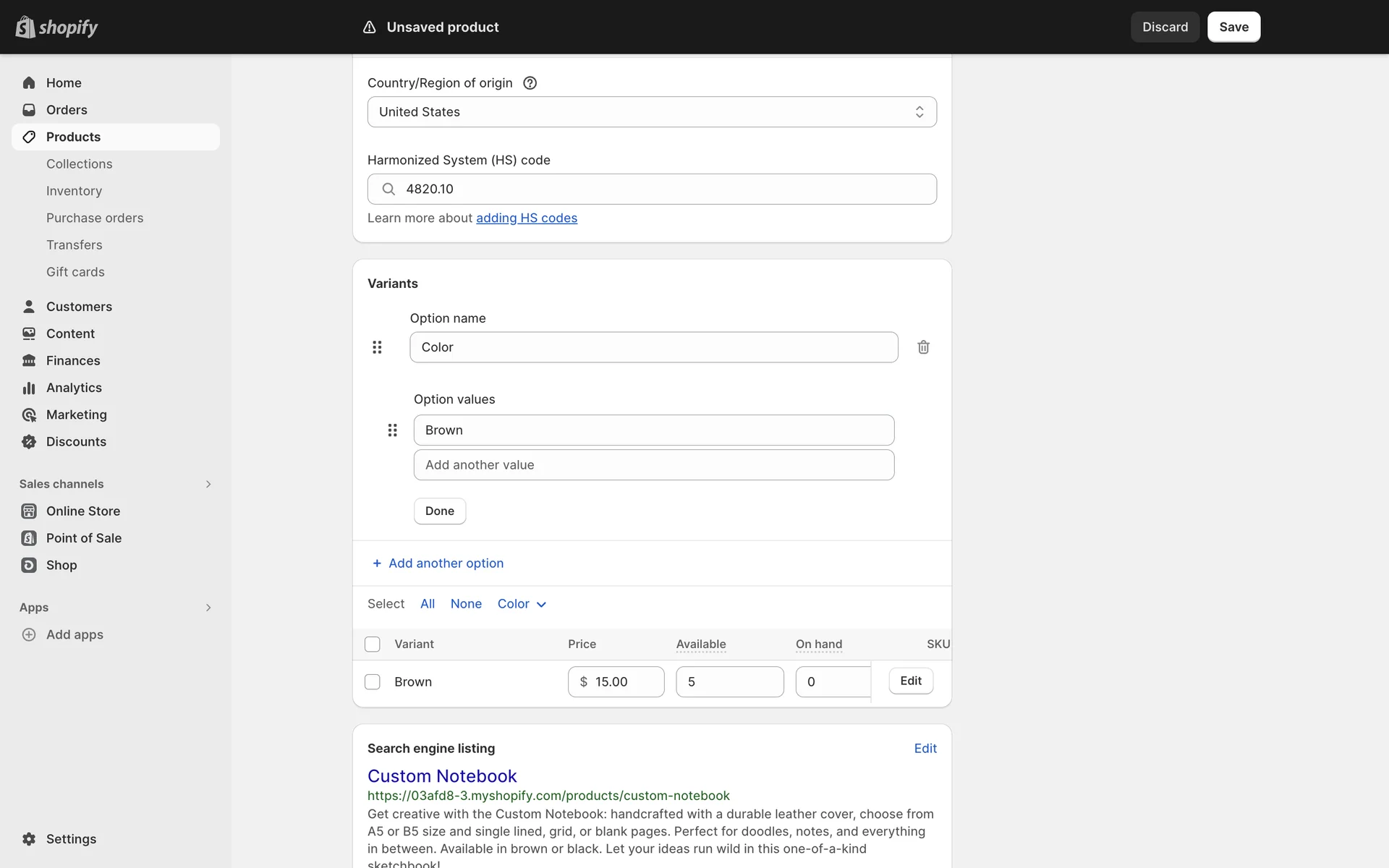This screenshot has height=868, width=1389.
Task: Open the Discounts section icon
Action: pyautogui.click(x=29, y=442)
